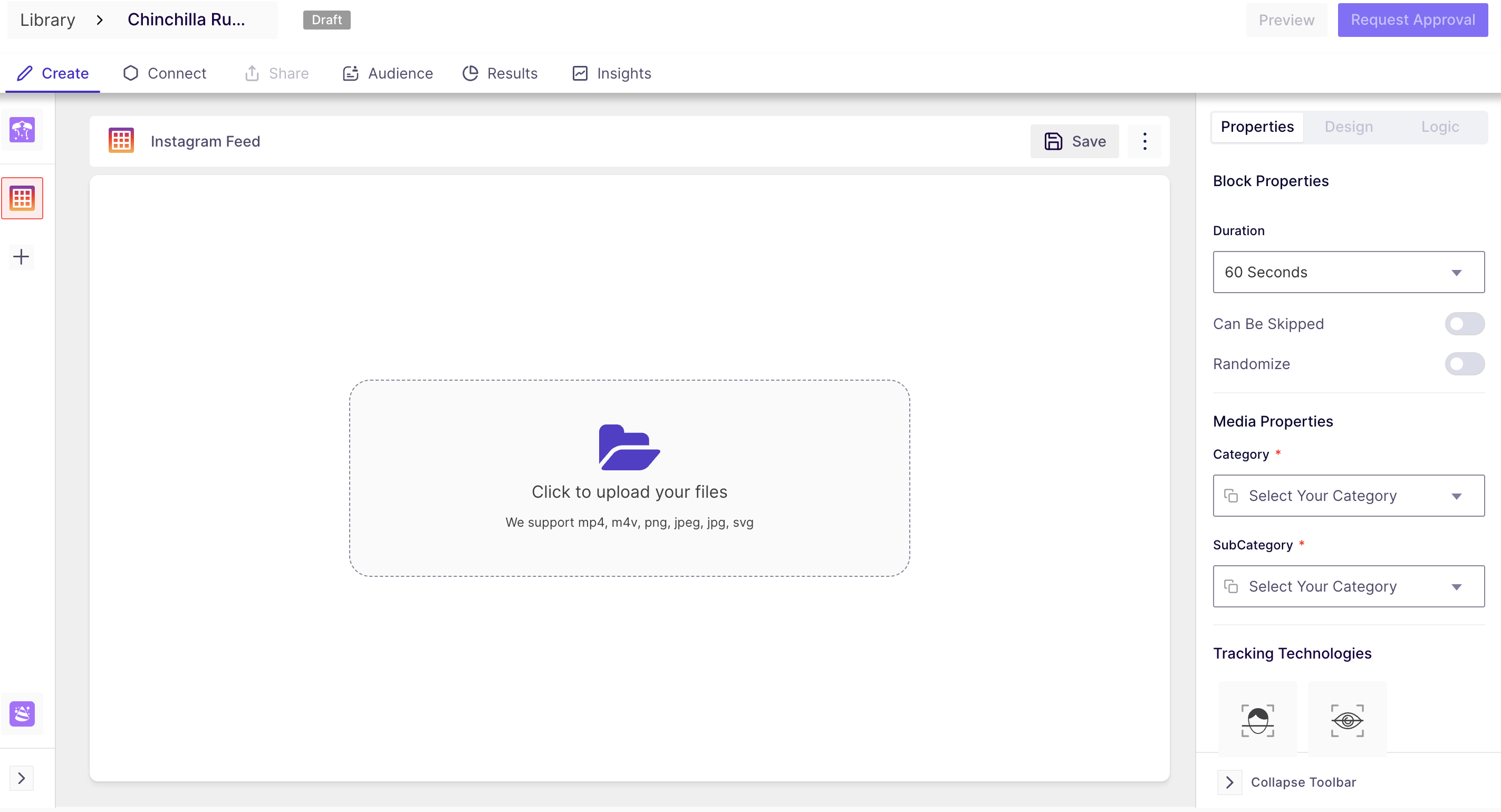Click Request Approval button
1501x812 pixels.
[1412, 20]
